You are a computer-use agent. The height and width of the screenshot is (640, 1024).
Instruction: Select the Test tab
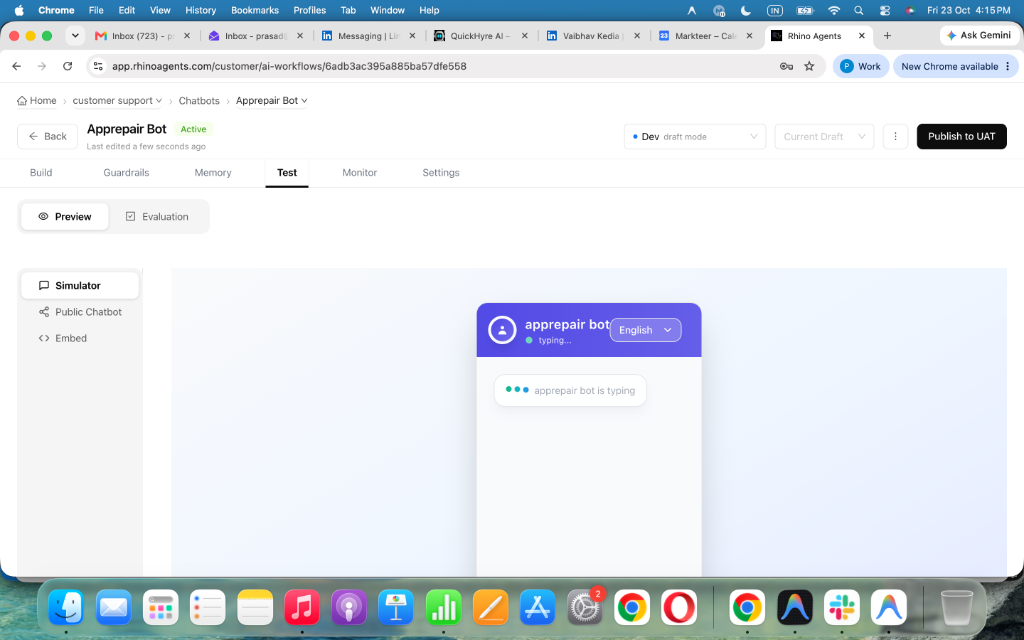click(287, 172)
